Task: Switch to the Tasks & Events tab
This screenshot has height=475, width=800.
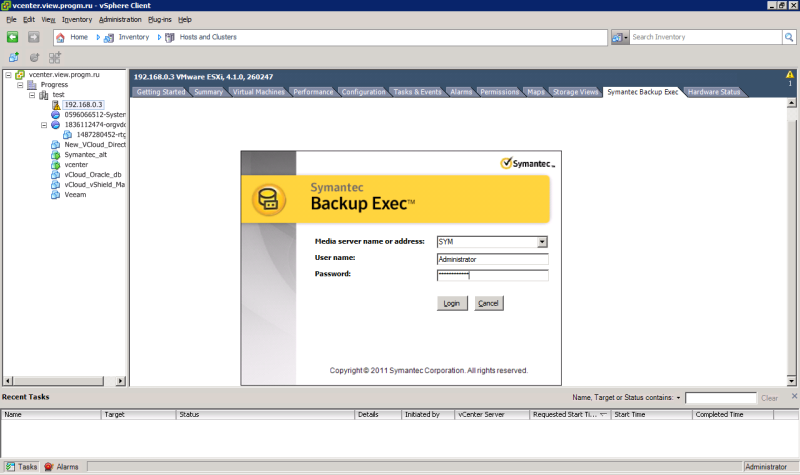Action: (417, 92)
